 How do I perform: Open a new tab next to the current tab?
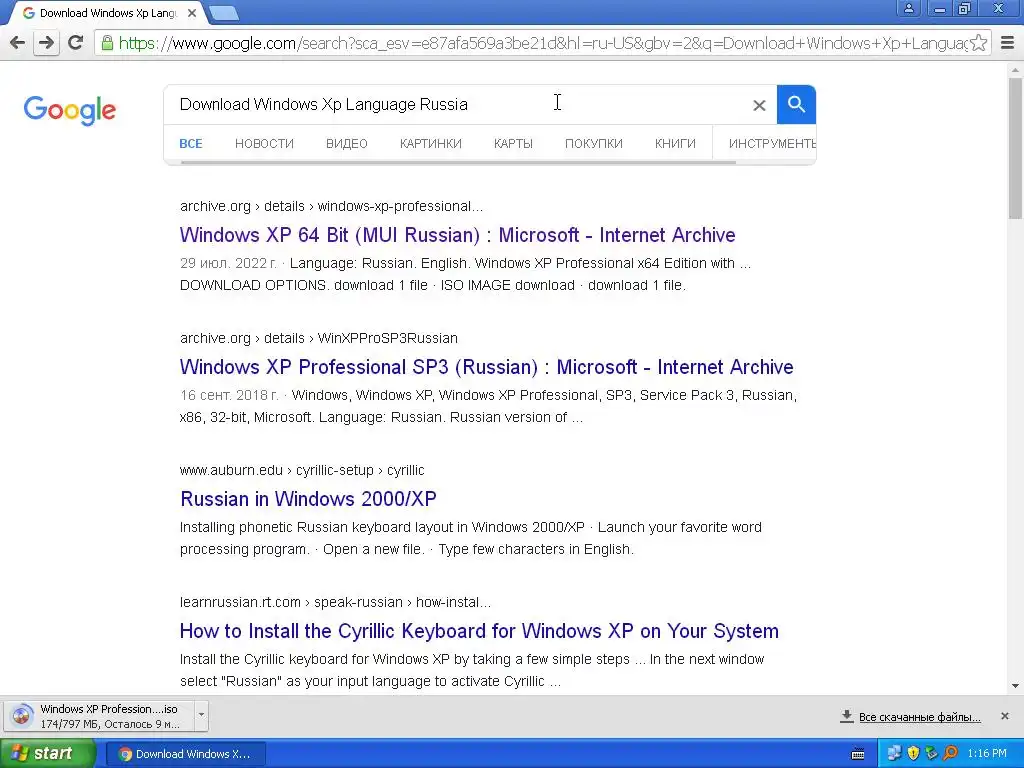tap(224, 13)
